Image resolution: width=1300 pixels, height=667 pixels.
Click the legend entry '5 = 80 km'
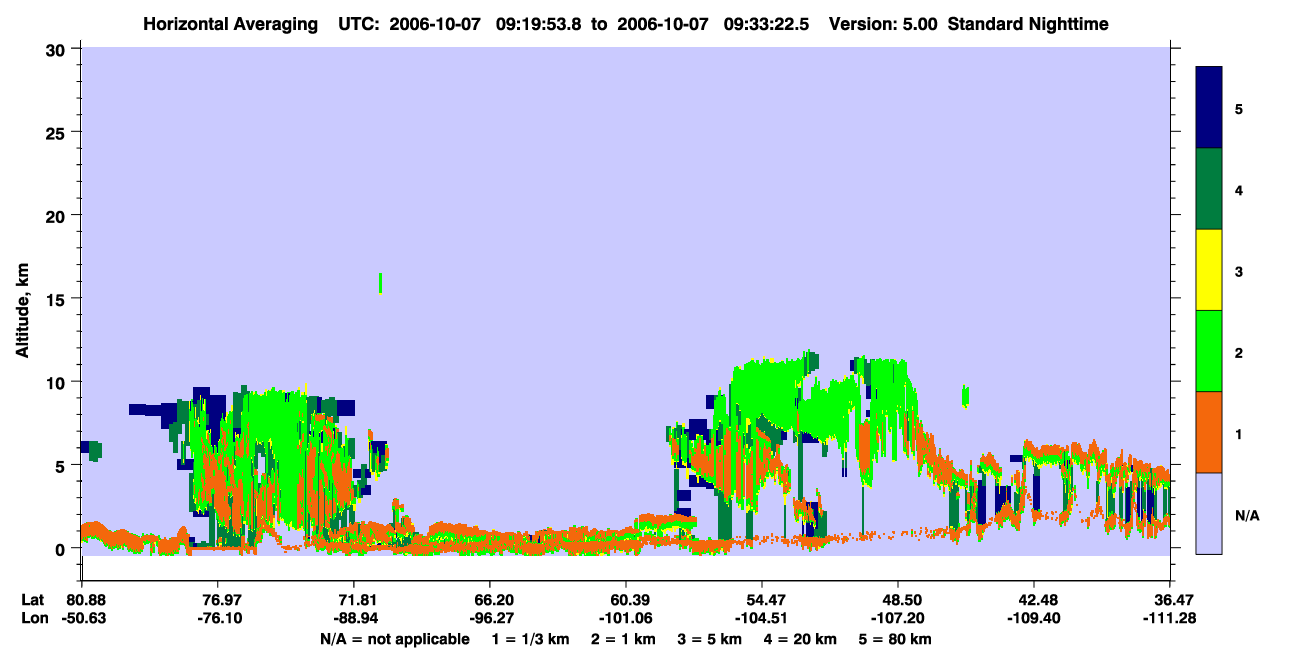click(x=896, y=638)
